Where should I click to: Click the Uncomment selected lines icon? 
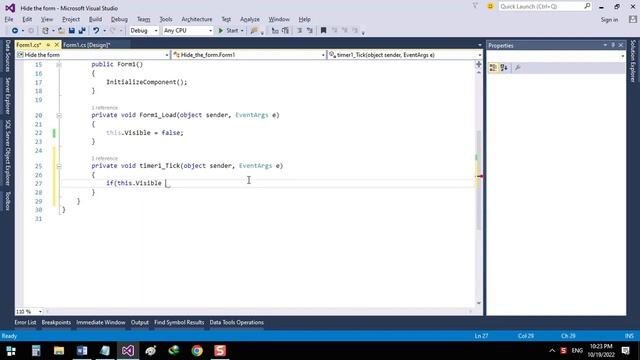[x=310, y=31]
